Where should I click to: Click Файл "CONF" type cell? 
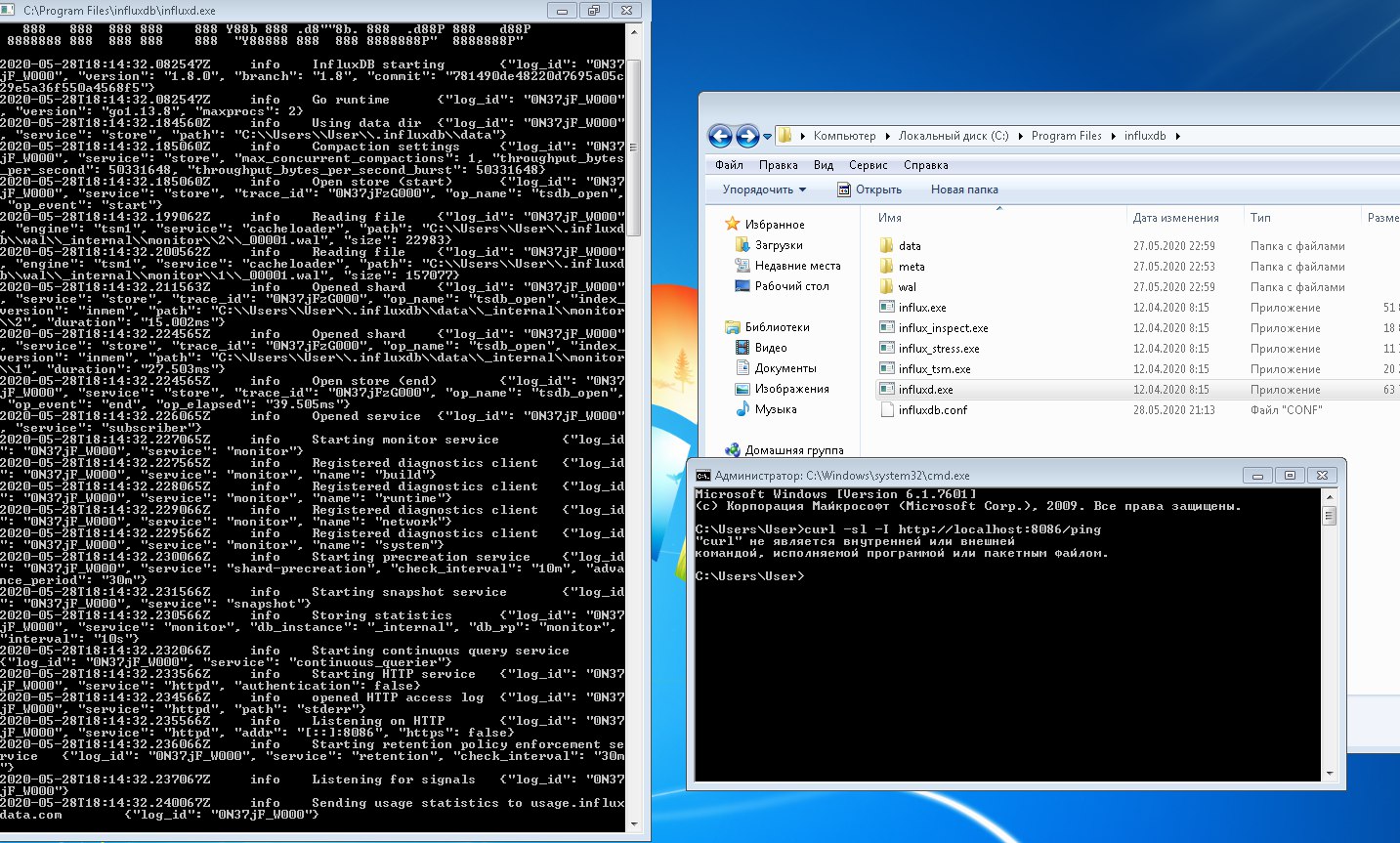coord(1286,410)
